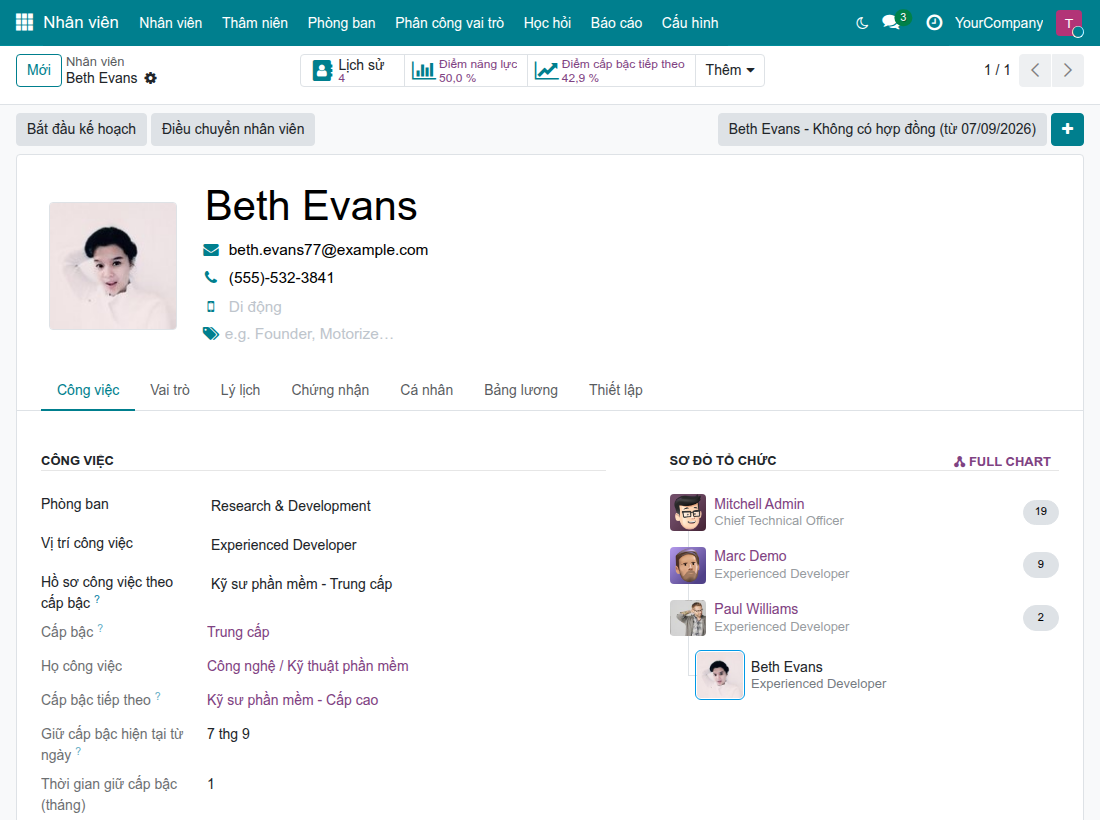The height and width of the screenshot is (820, 1100).
Task: Open Vị trí công việc field dropdown
Action: (x=405, y=545)
